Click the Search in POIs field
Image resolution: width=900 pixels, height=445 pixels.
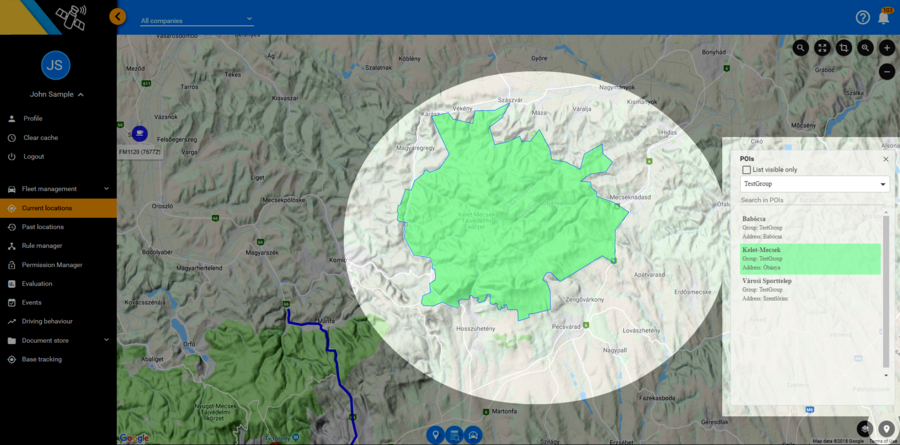click(x=810, y=201)
